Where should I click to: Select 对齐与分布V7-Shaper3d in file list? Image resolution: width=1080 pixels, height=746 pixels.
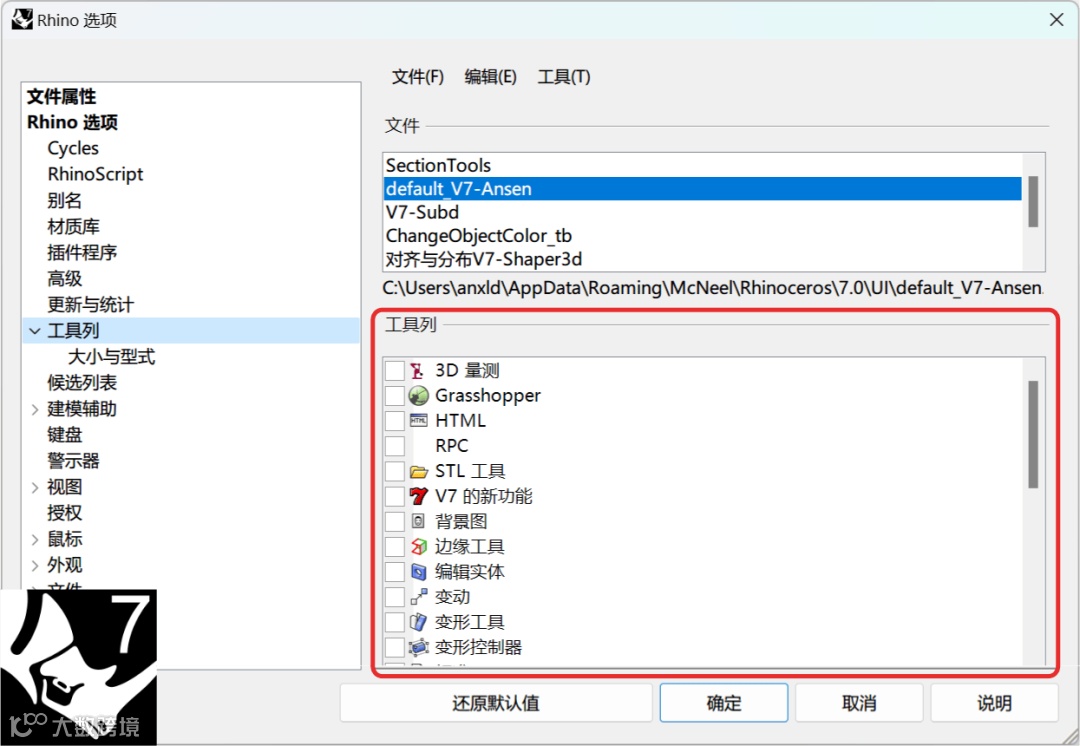click(703, 259)
